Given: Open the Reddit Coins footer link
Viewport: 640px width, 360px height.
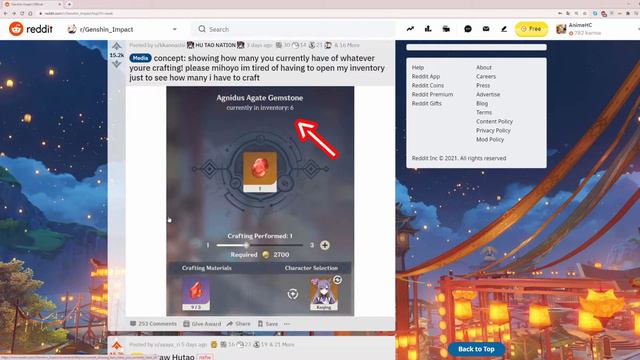Looking at the screenshot, I should pos(427,85).
